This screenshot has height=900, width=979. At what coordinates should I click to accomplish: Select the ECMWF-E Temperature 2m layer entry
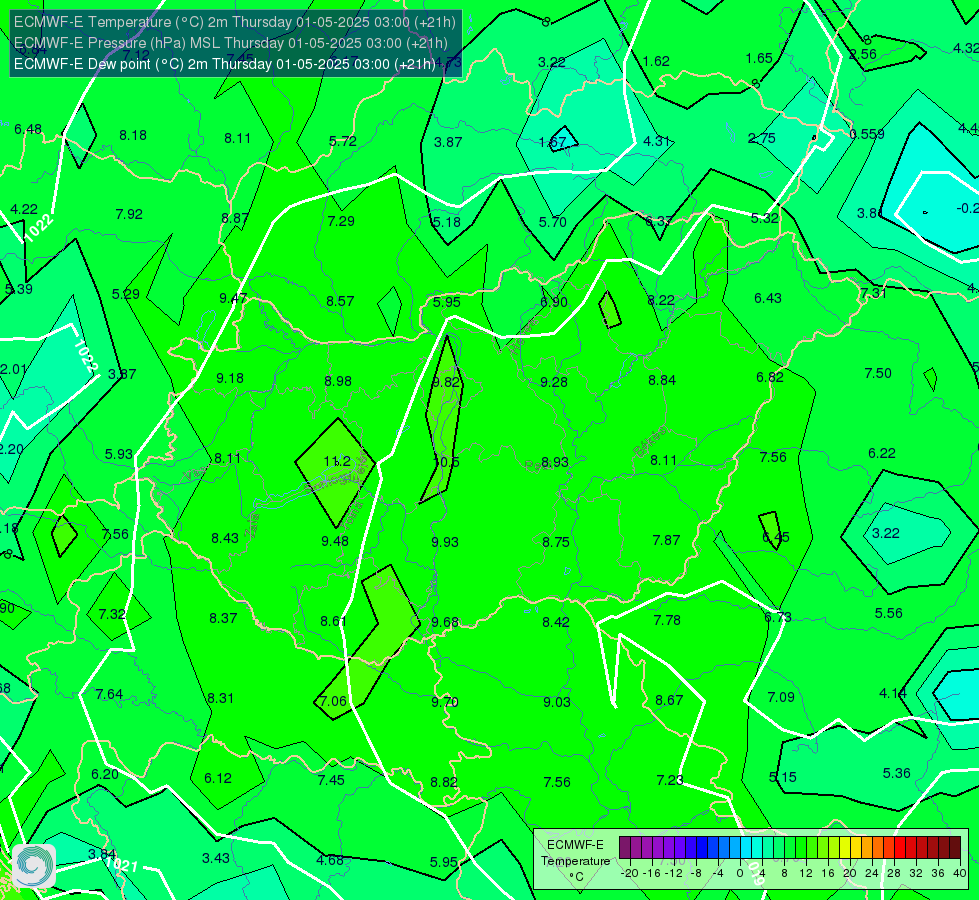click(235, 22)
